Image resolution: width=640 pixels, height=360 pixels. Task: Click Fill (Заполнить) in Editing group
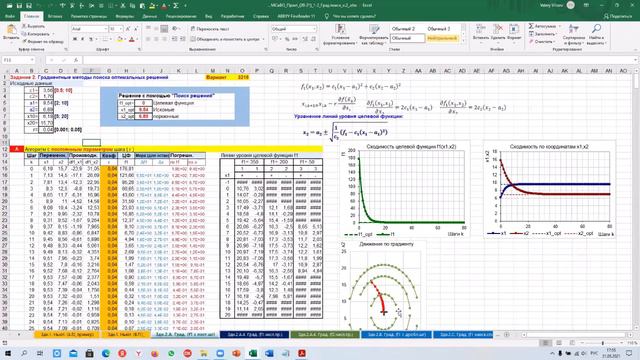[x=543, y=34]
